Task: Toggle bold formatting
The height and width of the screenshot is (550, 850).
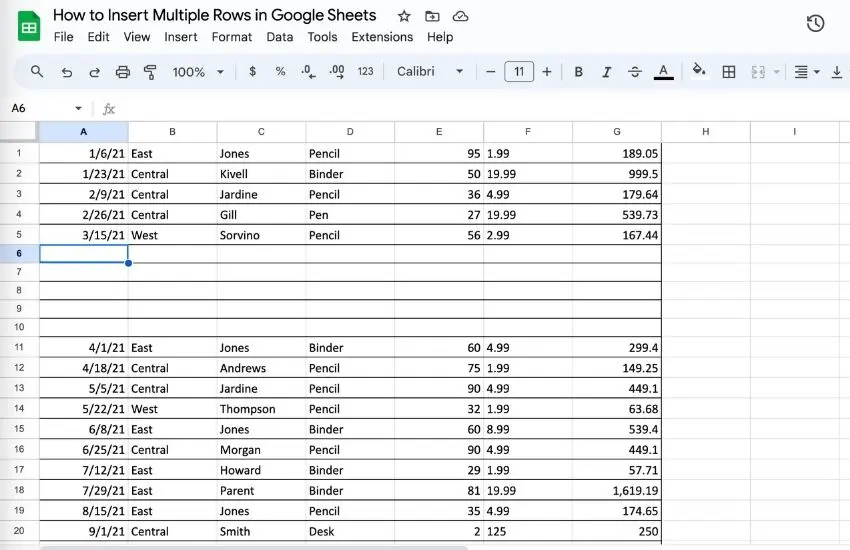Action: (x=578, y=72)
